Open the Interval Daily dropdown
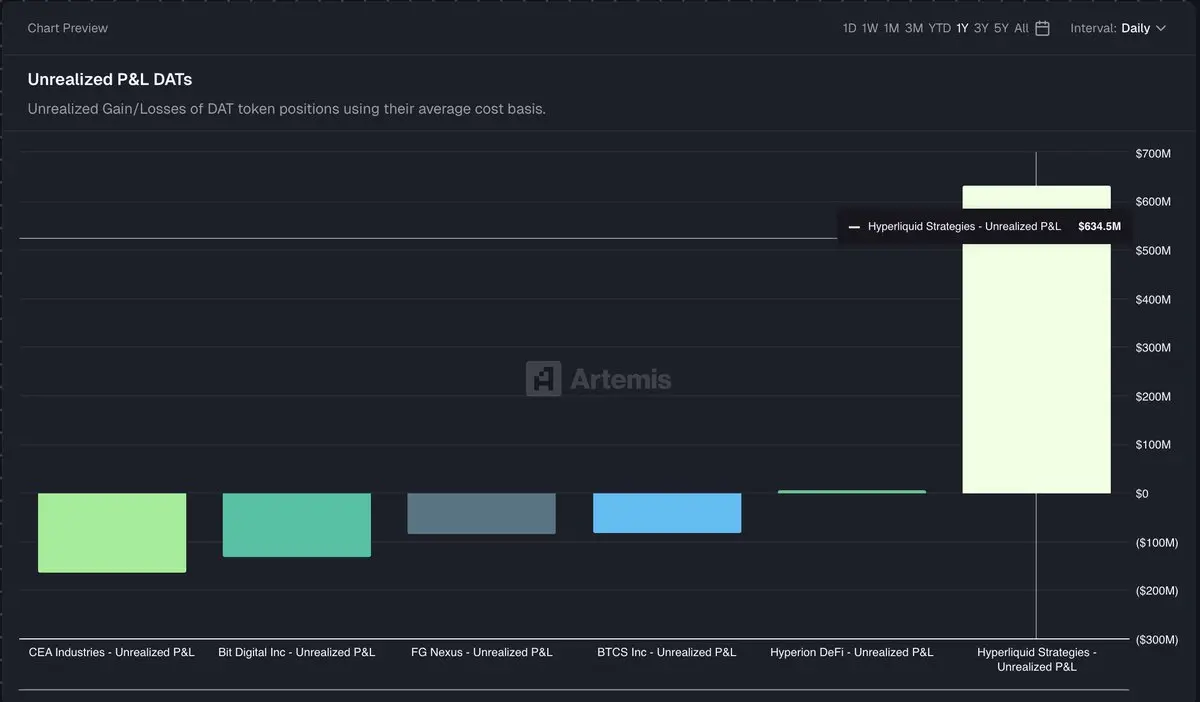 coord(1118,28)
